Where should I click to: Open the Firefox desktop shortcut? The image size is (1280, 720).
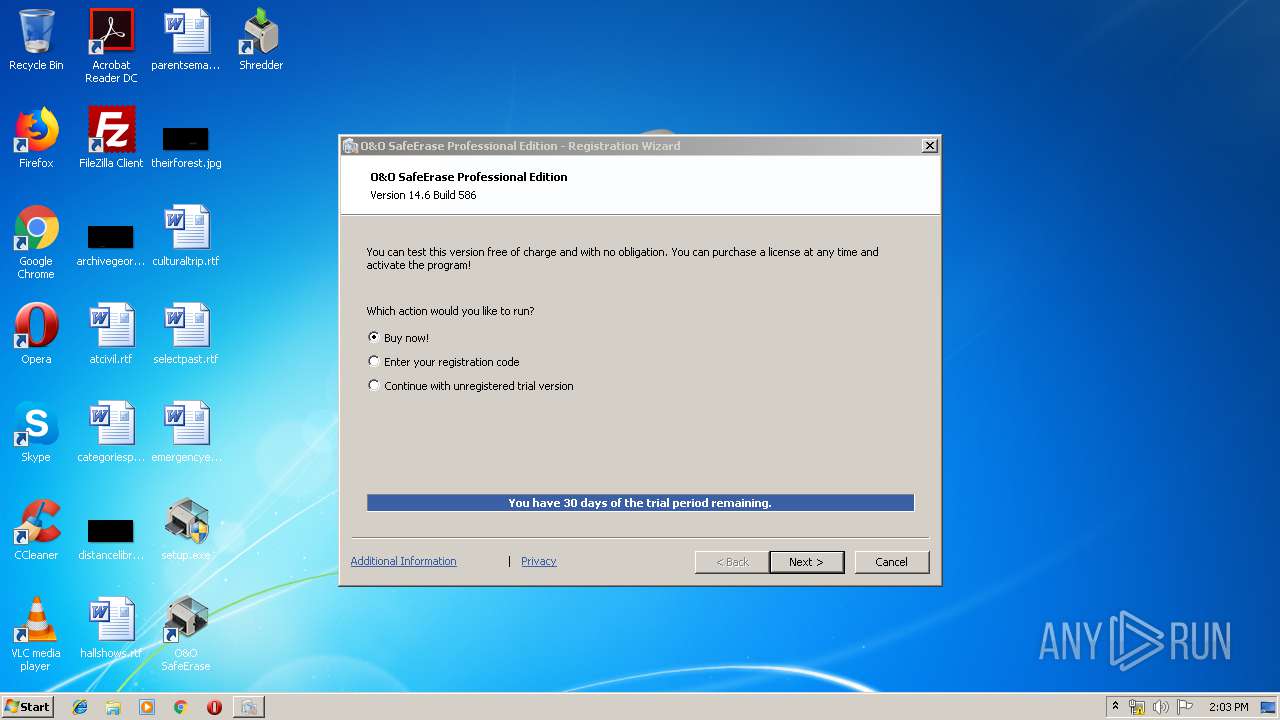[x=36, y=138]
